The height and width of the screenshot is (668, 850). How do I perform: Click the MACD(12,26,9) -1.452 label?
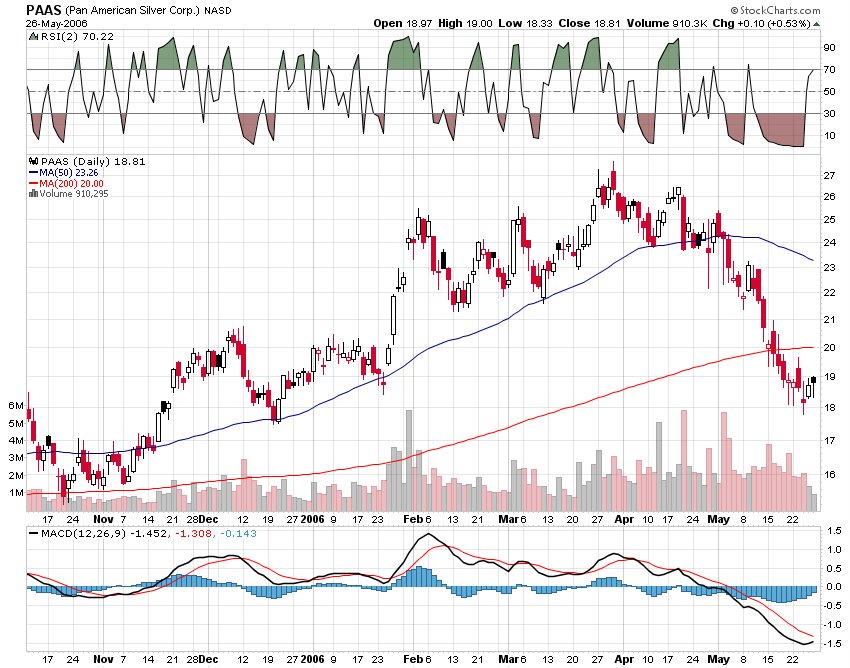coord(105,534)
